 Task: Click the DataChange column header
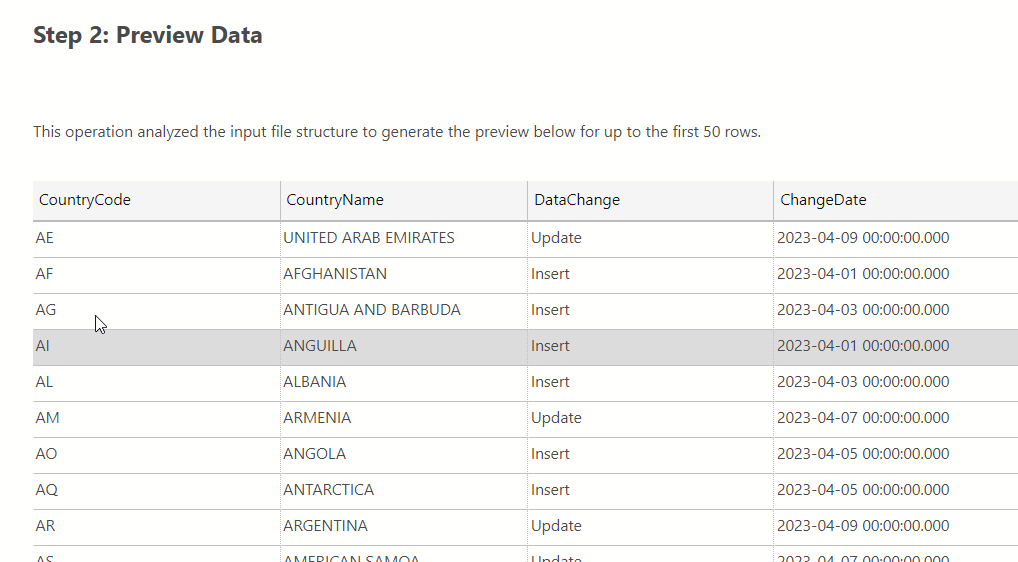tap(577, 200)
